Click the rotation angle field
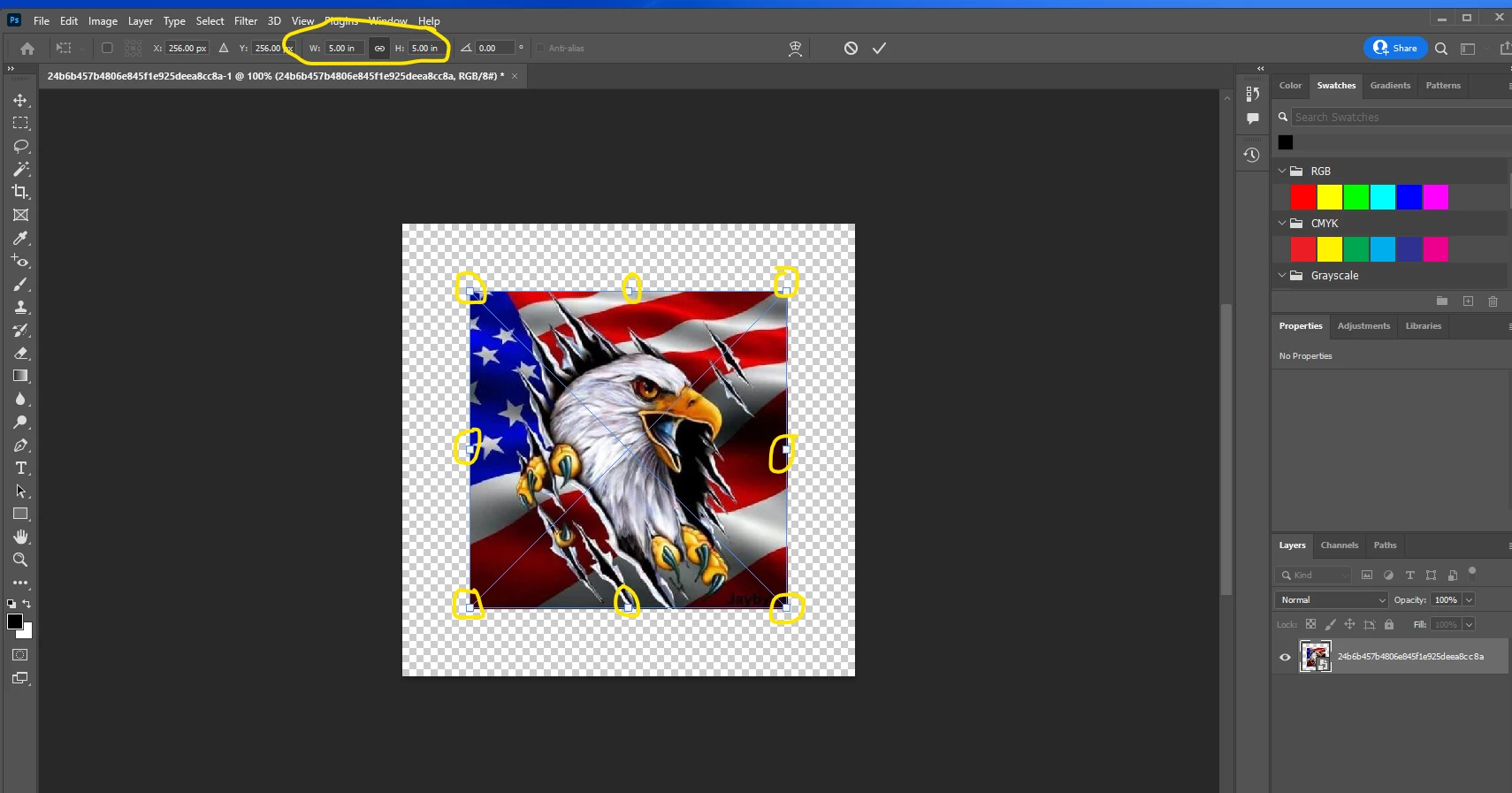1512x793 pixels. pos(494,49)
